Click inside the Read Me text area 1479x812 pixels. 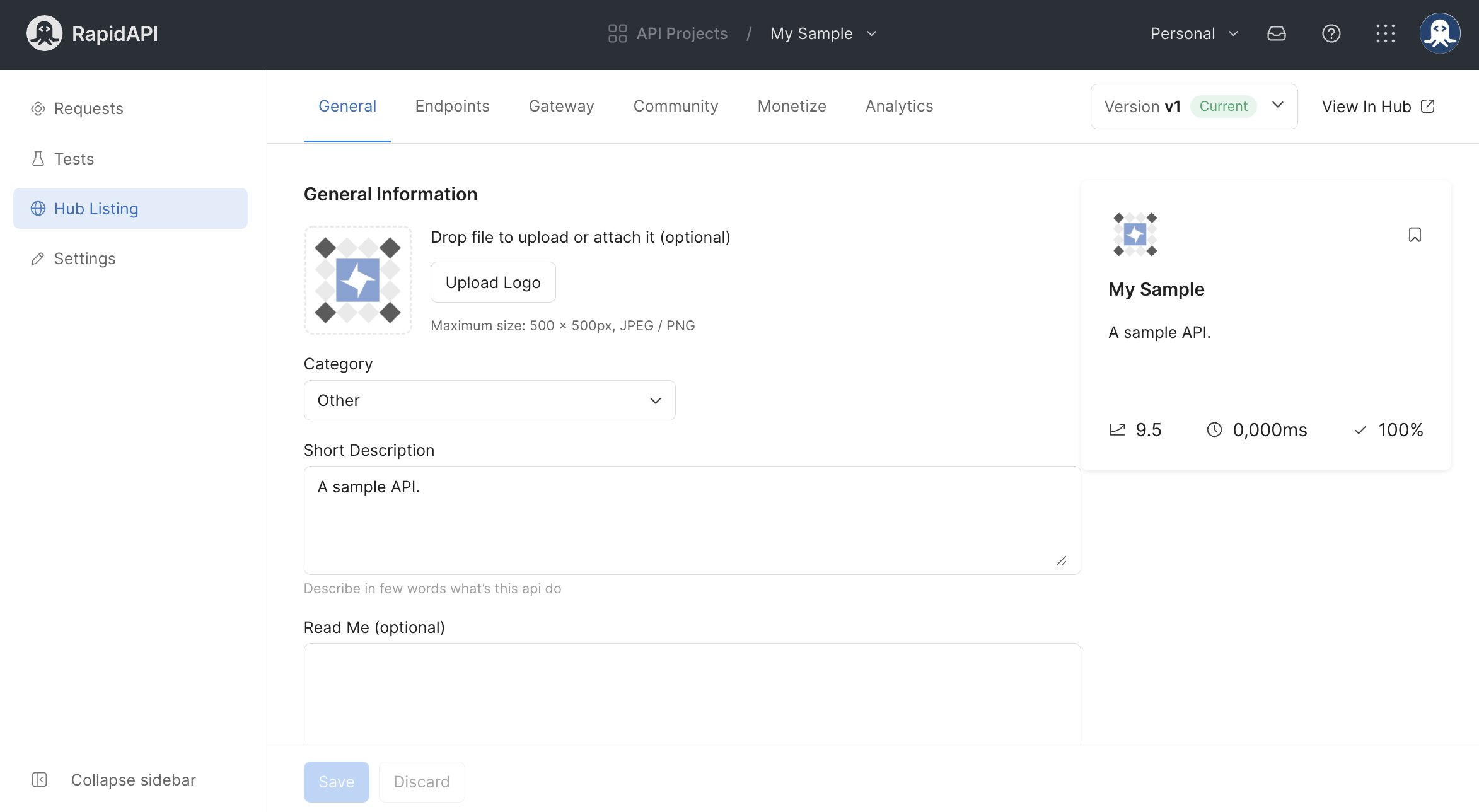point(692,693)
